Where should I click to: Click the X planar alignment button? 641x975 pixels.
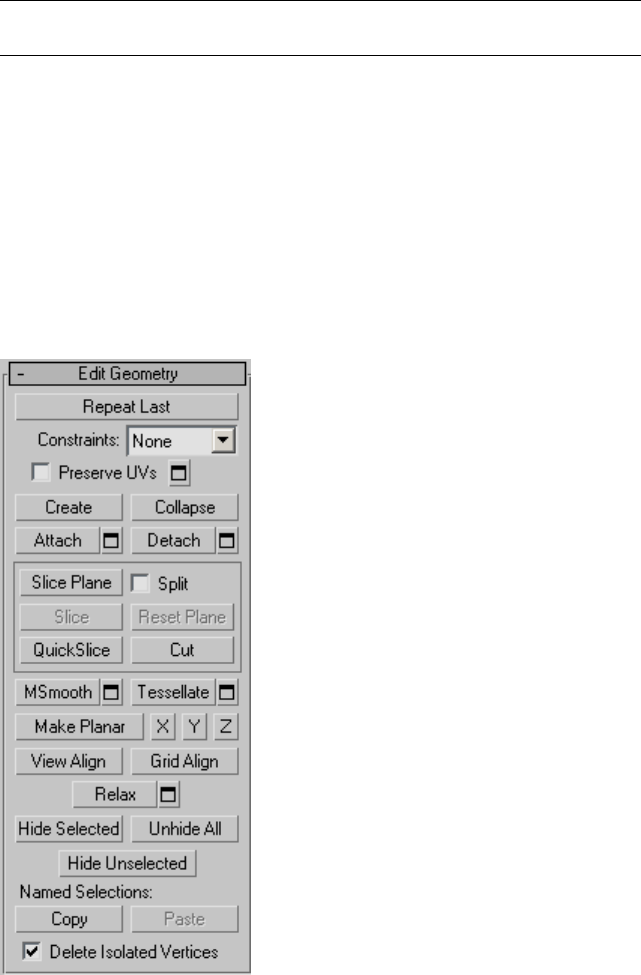163,726
